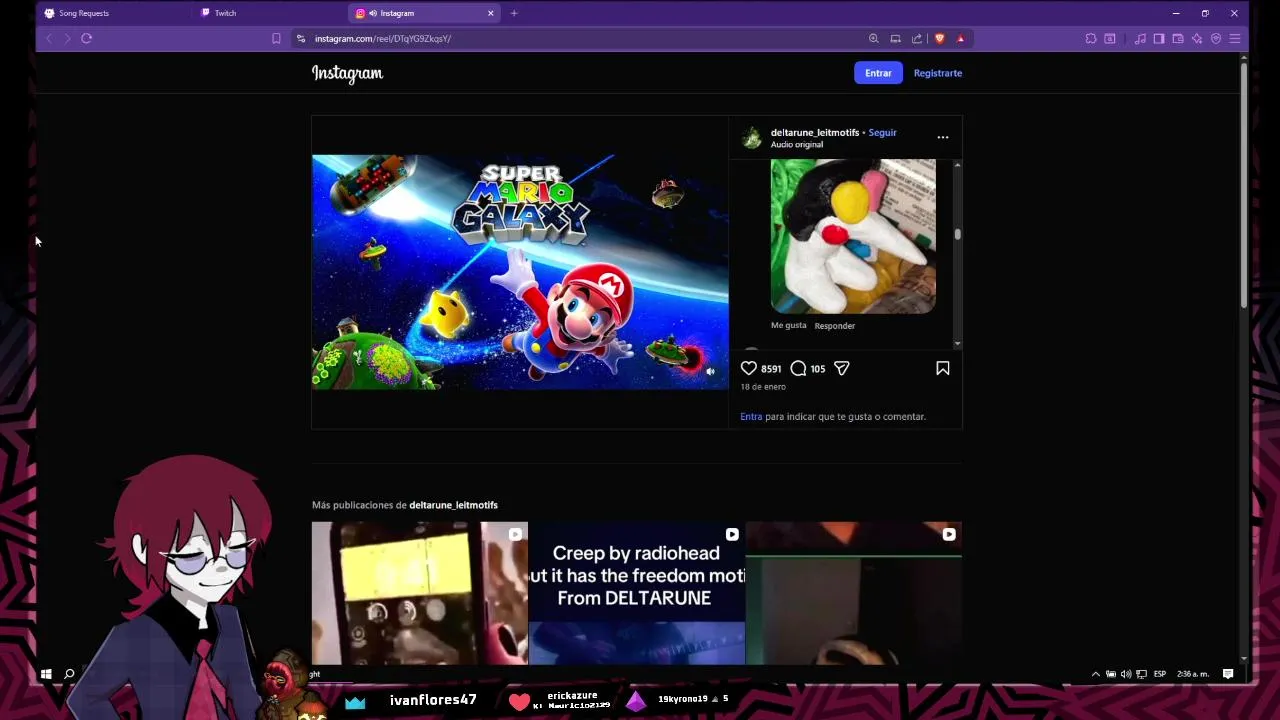
Task: Click Entra link to log in and comment
Action: click(x=751, y=416)
